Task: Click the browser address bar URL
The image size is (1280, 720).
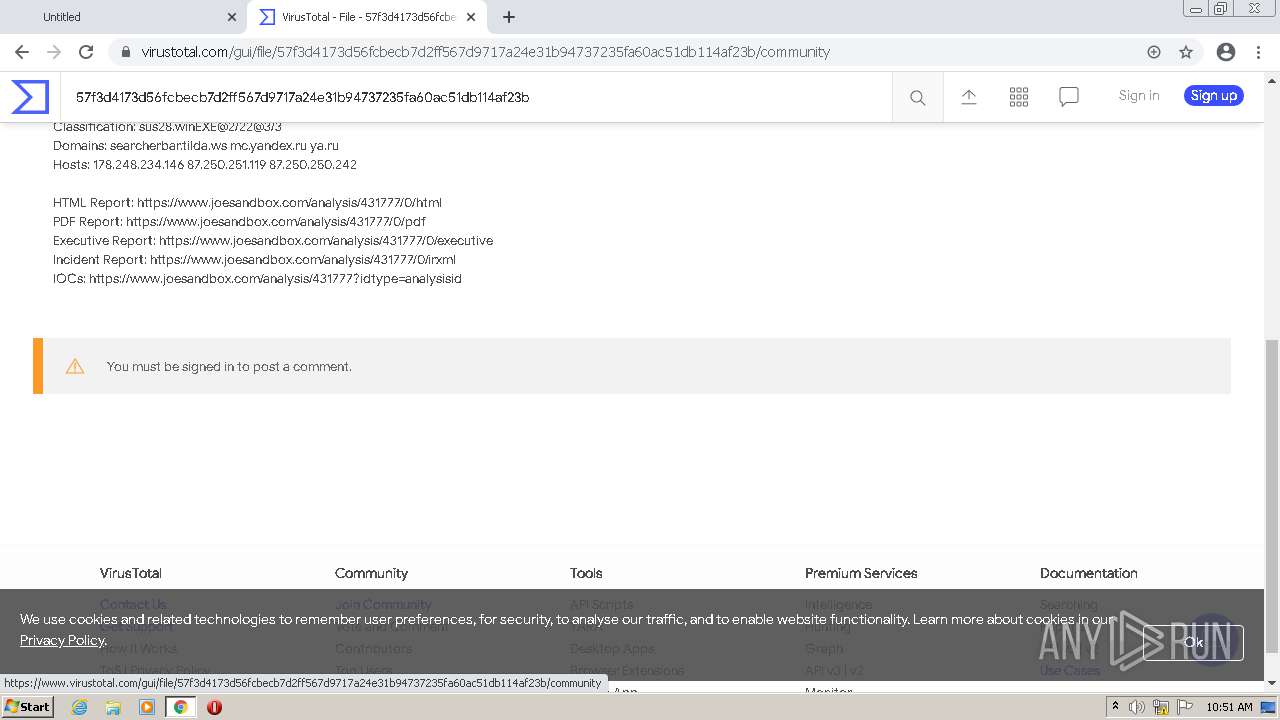Action: 485,52
